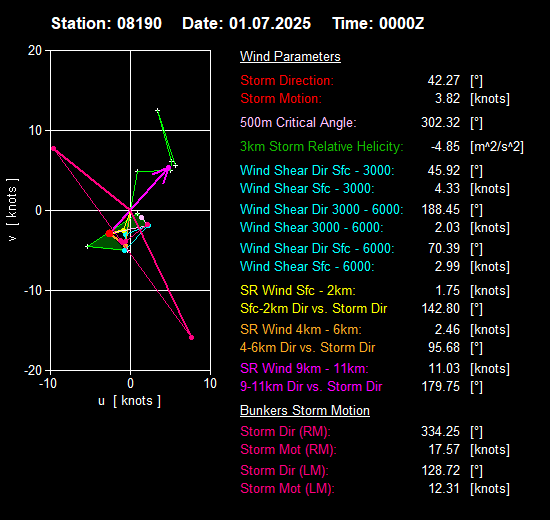Select the SR Wind 9km - 11km label

[304, 368]
